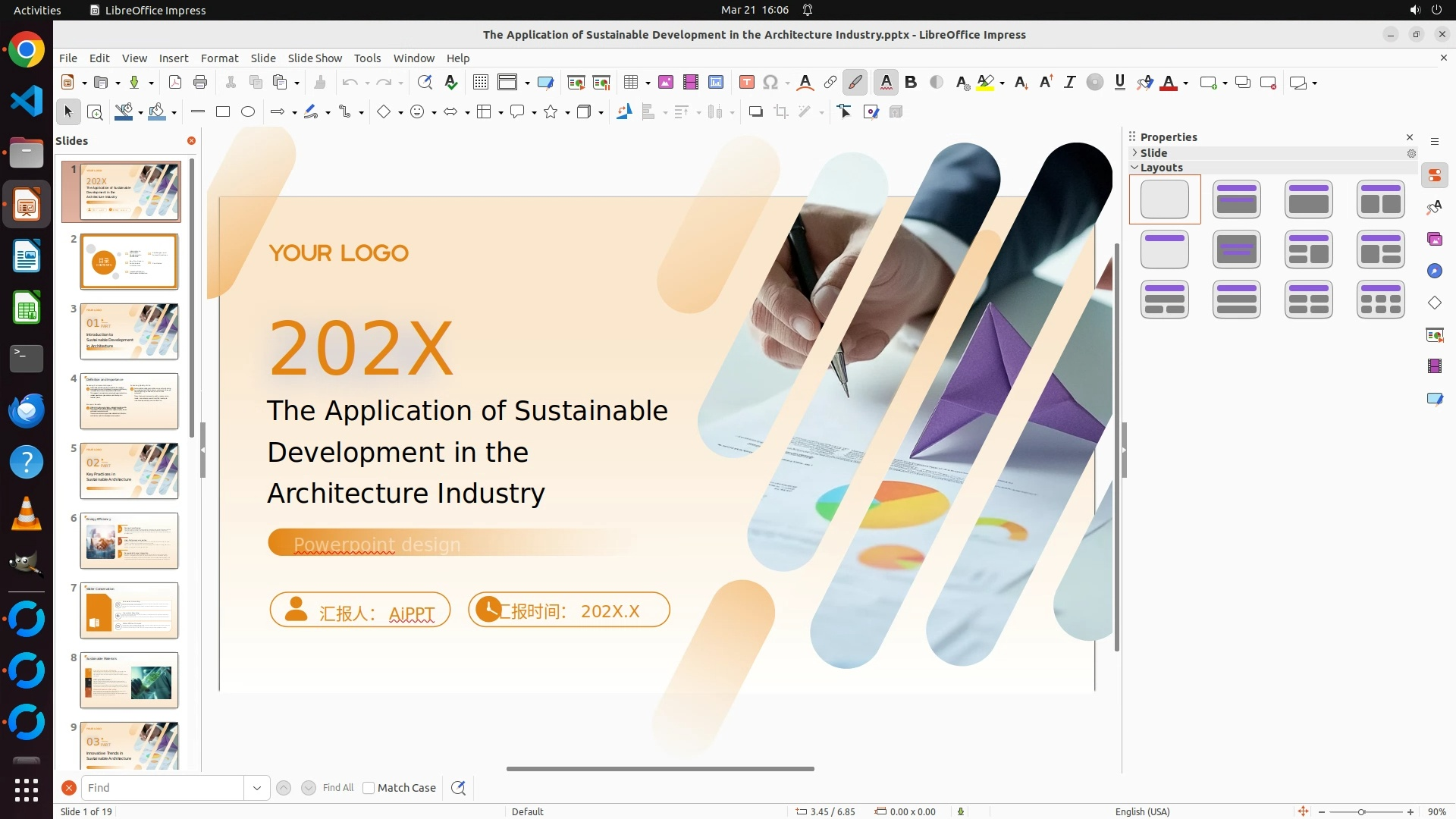Toggle Bold text formatting
The image size is (1456, 819).
tap(911, 83)
